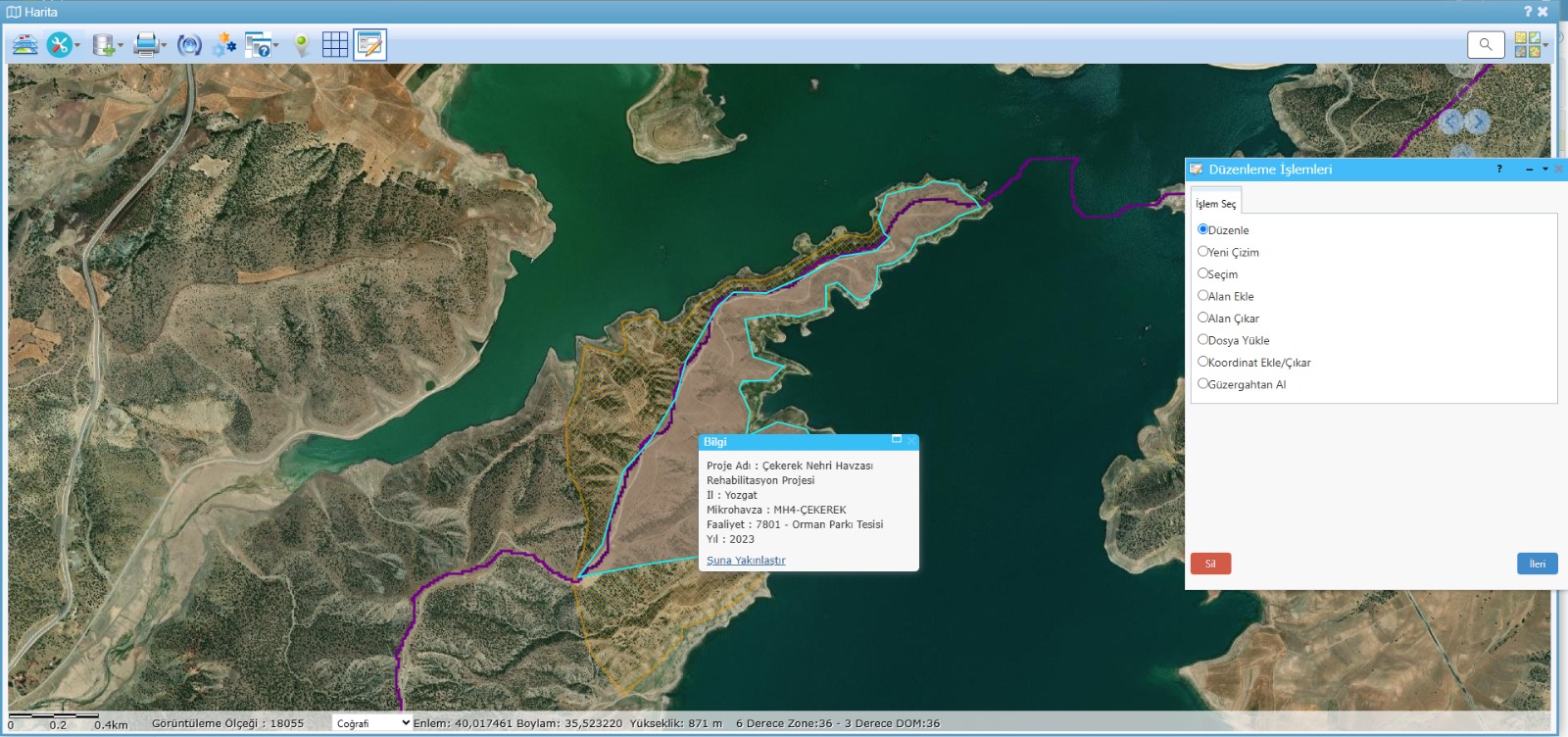Click the wrench and screwdriver tools icon
Viewport: 1568px width, 737px height.
click(x=59, y=45)
